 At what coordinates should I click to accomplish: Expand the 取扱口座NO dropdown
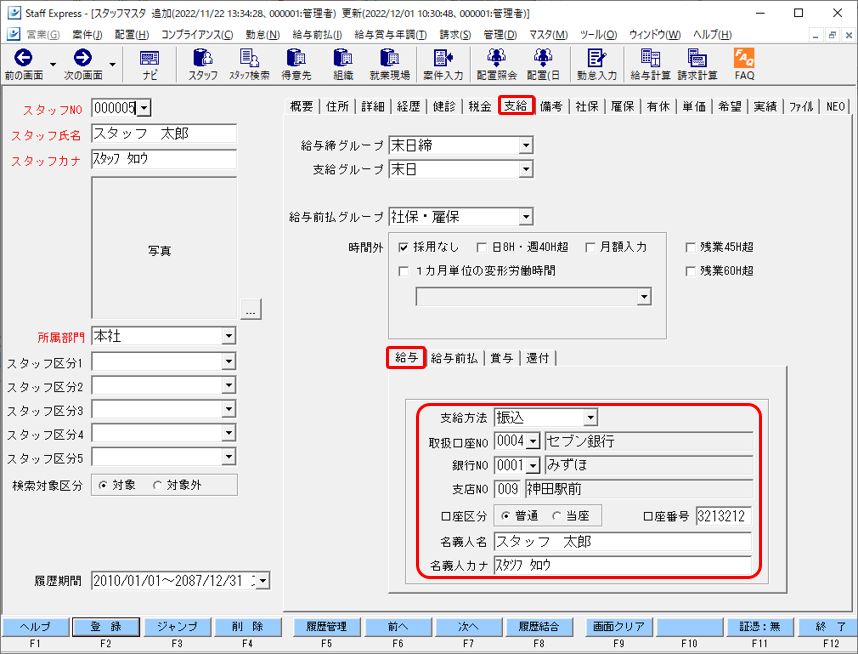click(533, 441)
